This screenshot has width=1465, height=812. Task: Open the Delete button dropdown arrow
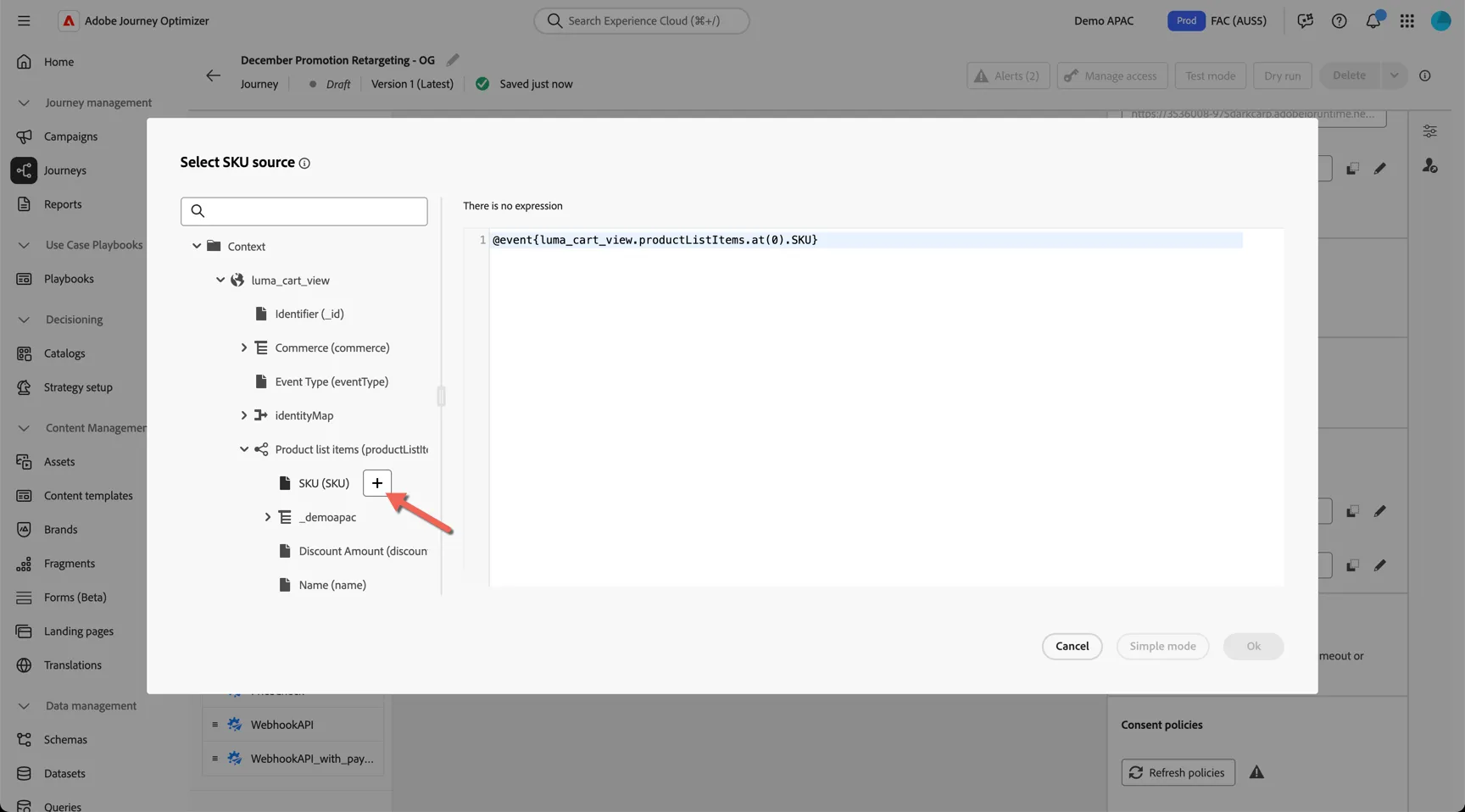1394,75
